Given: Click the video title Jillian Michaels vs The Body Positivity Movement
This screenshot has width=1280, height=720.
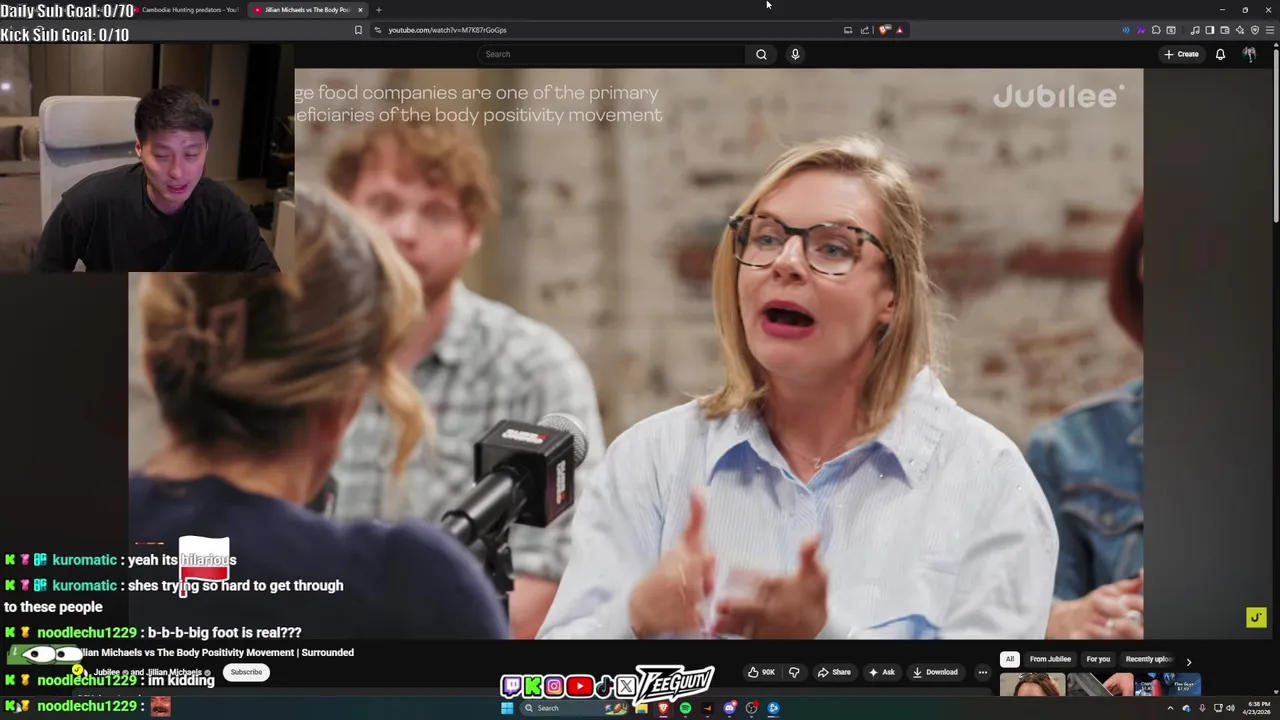Looking at the screenshot, I should [215, 652].
